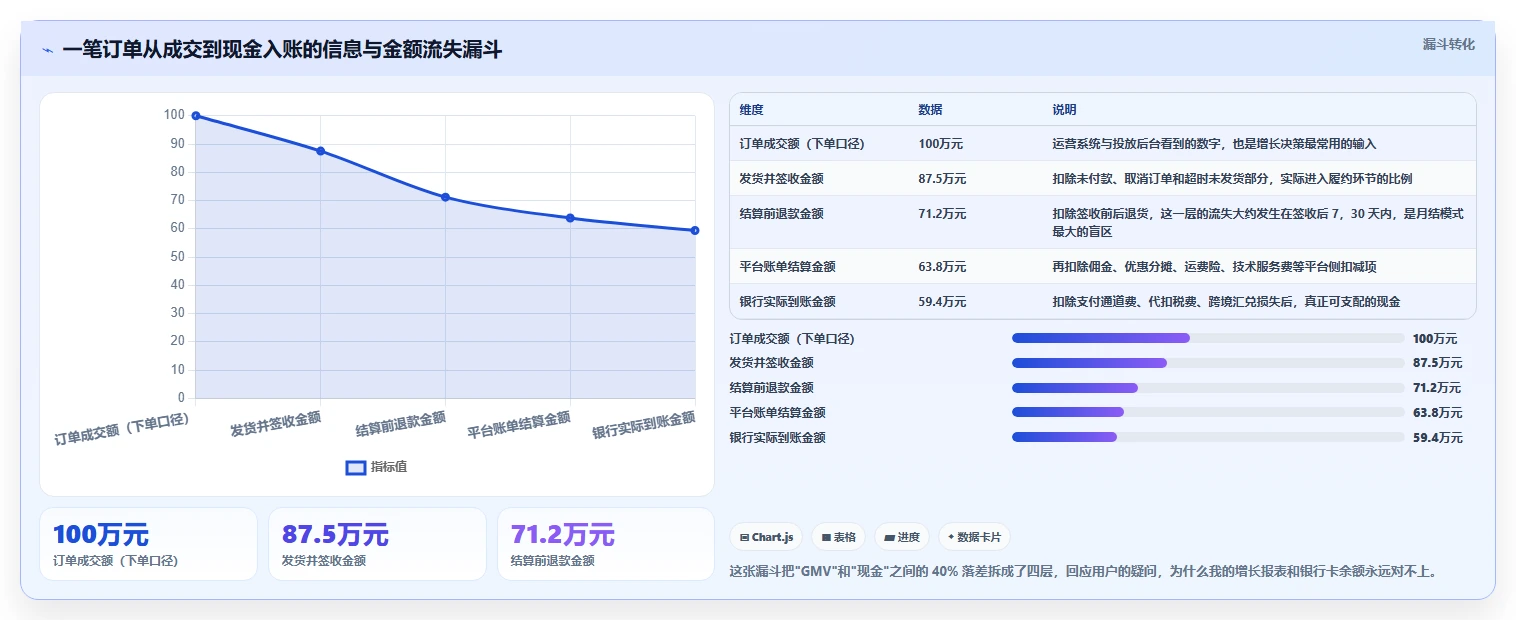Click the 平台账单结算金额 progress bar
This screenshot has height=620, width=1516.
pos(1208,412)
